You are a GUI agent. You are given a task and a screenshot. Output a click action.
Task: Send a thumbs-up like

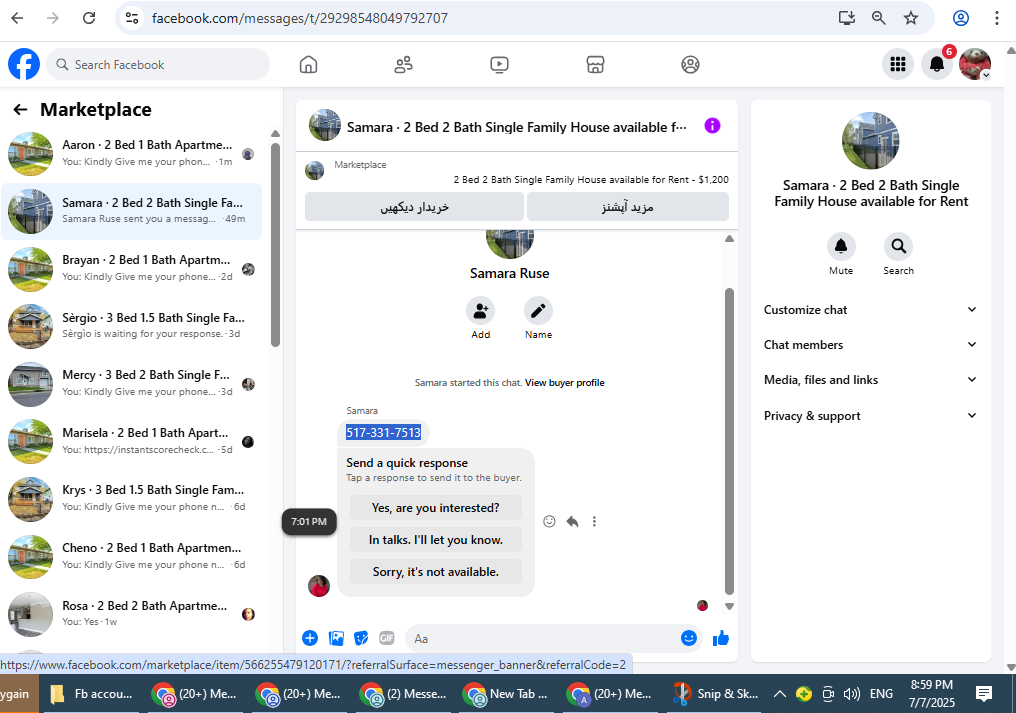click(721, 638)
